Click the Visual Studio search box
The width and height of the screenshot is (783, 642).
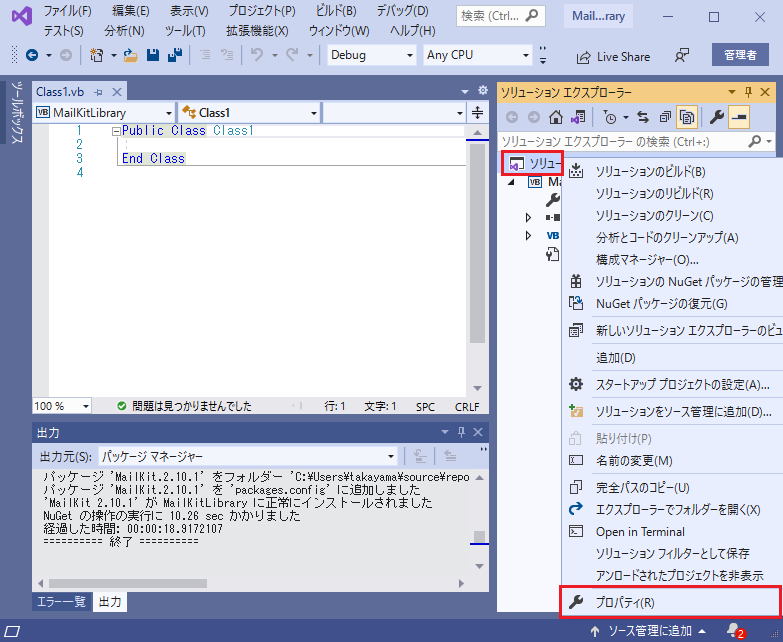click(x=500, y=16)
